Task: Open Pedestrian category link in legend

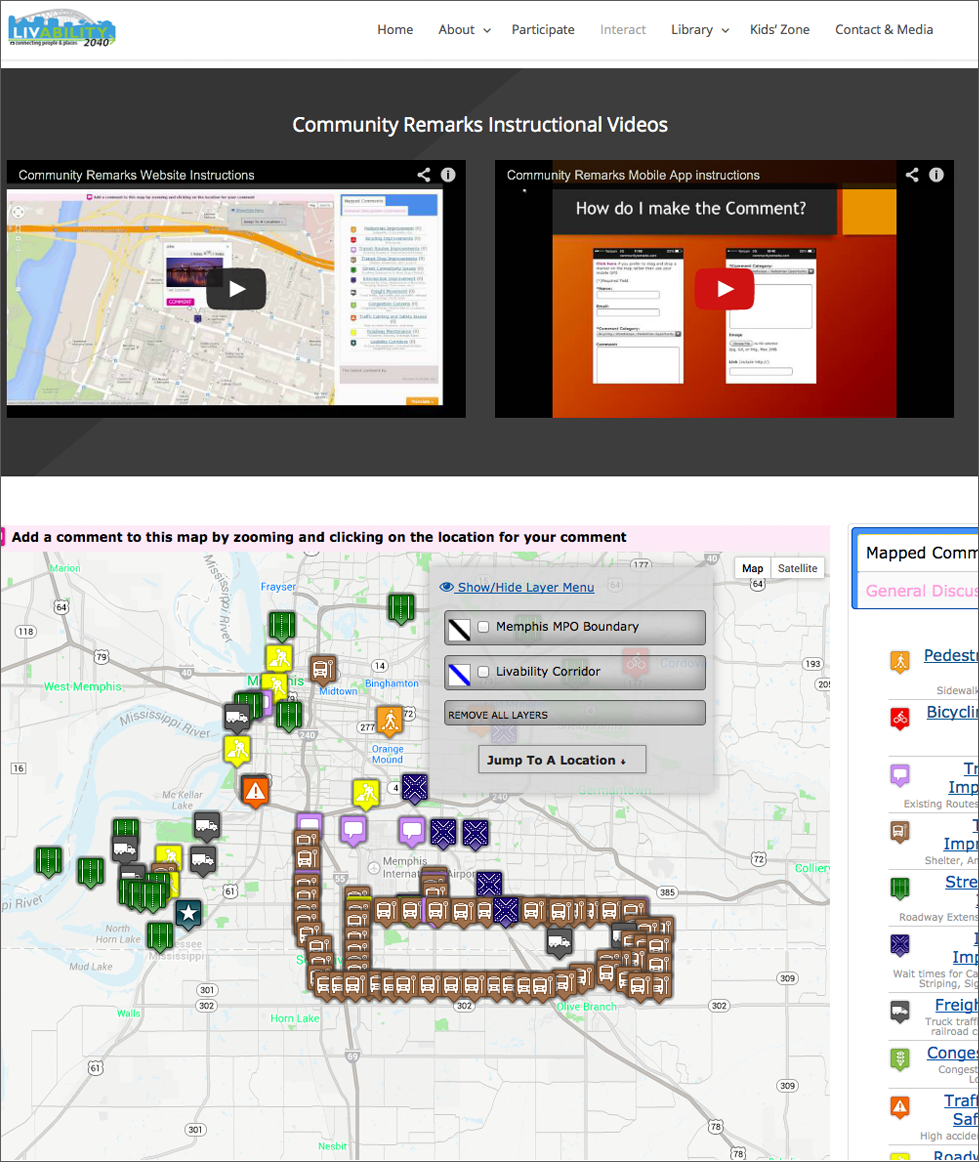Action: click(x=951, y=655)
